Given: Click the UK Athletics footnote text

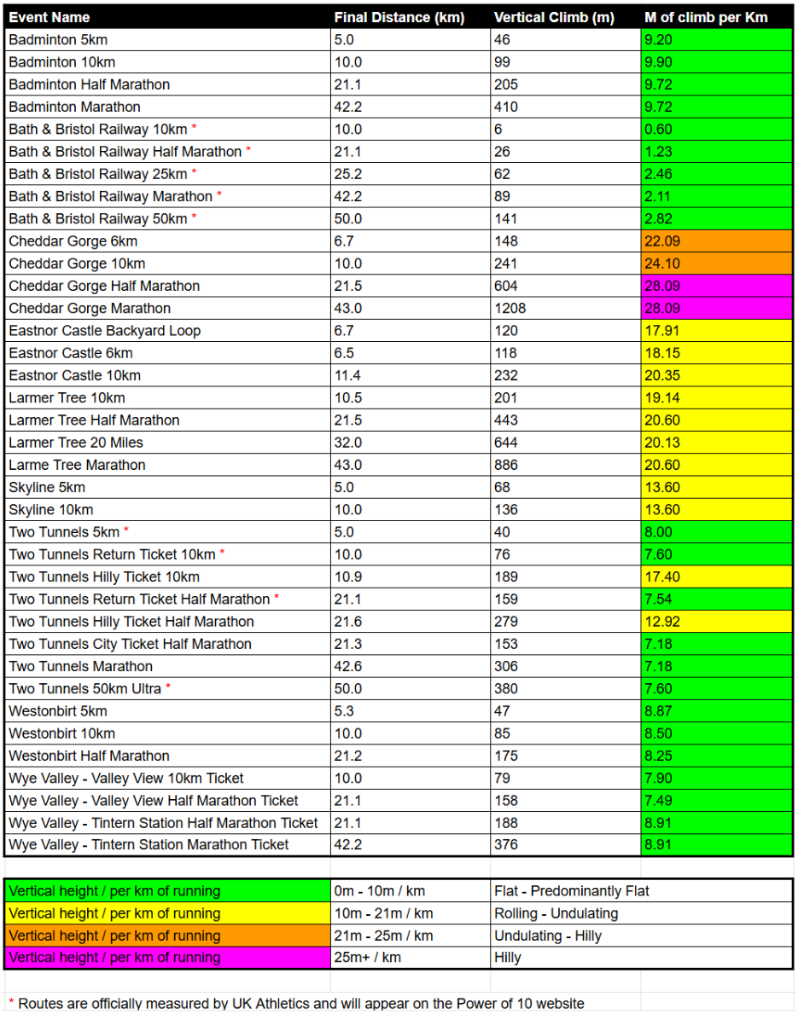Looking at the screenshot, I should pyautogui.click(x=300, y=1002).
